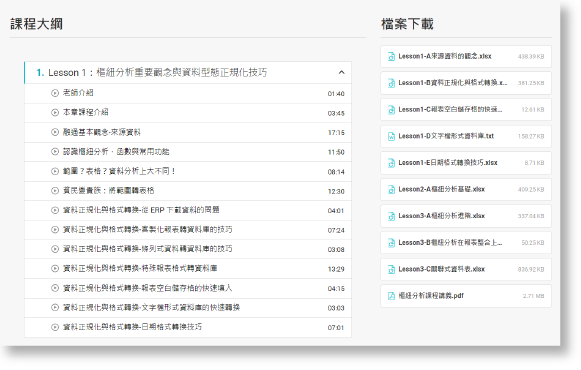Click play icon for the 11:50 lesson

pos(55,152)
